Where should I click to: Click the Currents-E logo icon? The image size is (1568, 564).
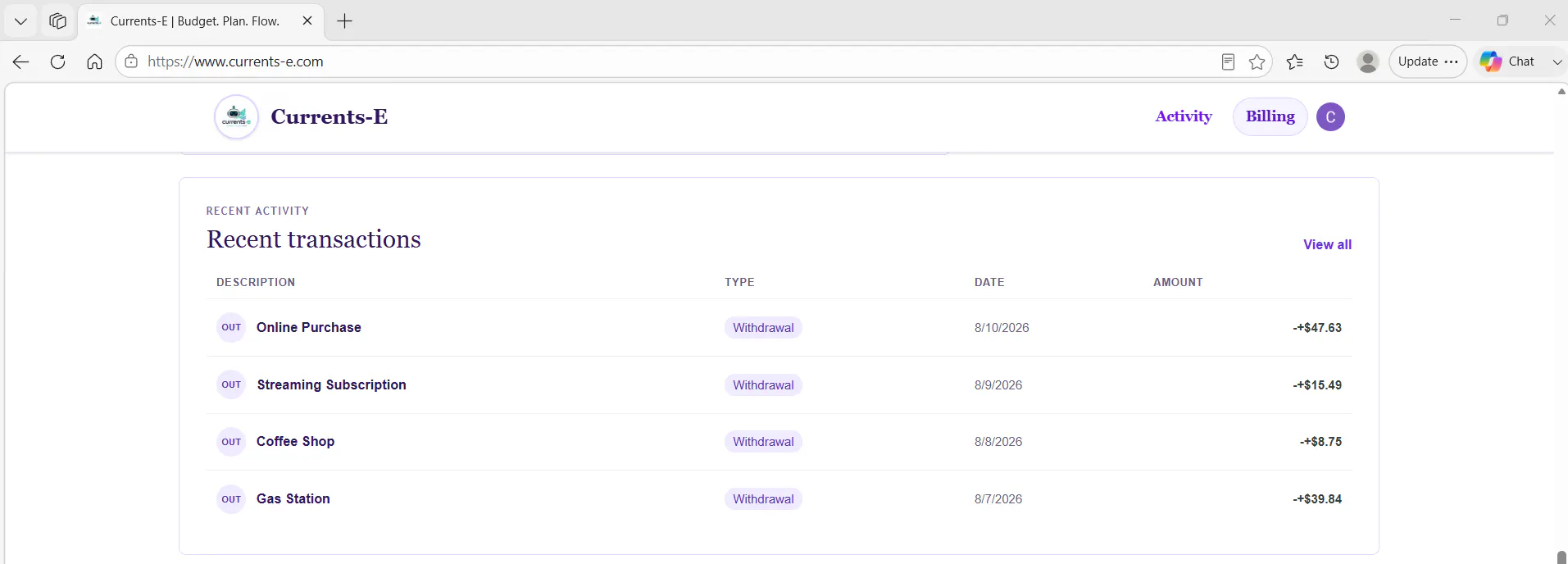tap(236, 116)
